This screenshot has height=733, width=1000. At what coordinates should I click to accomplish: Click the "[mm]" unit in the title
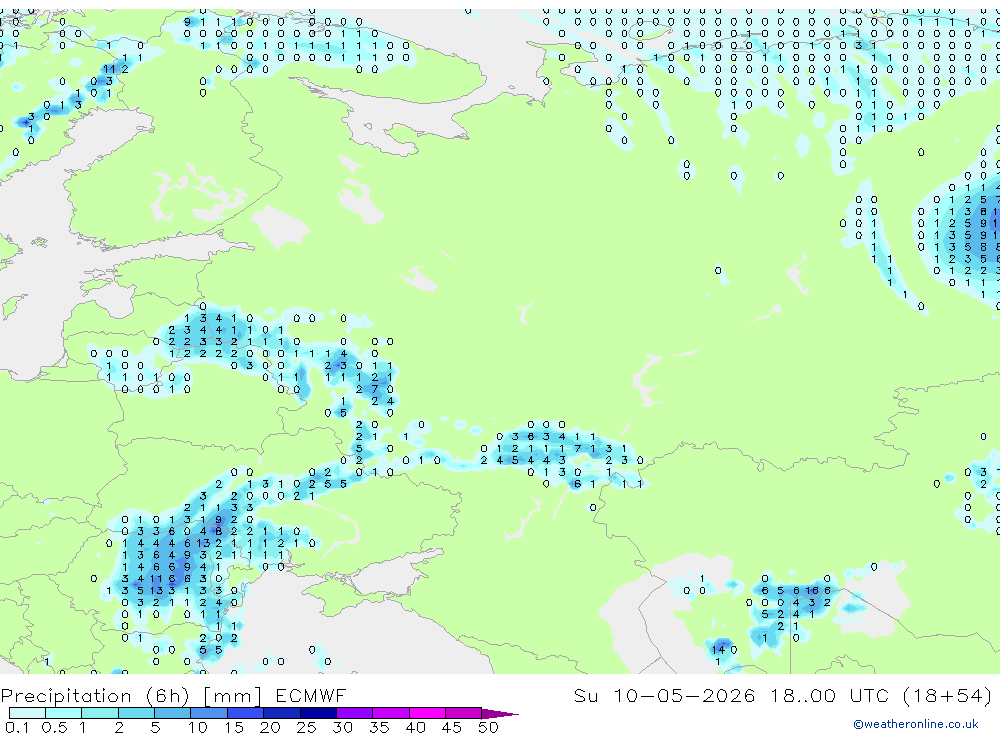point(232,696)
